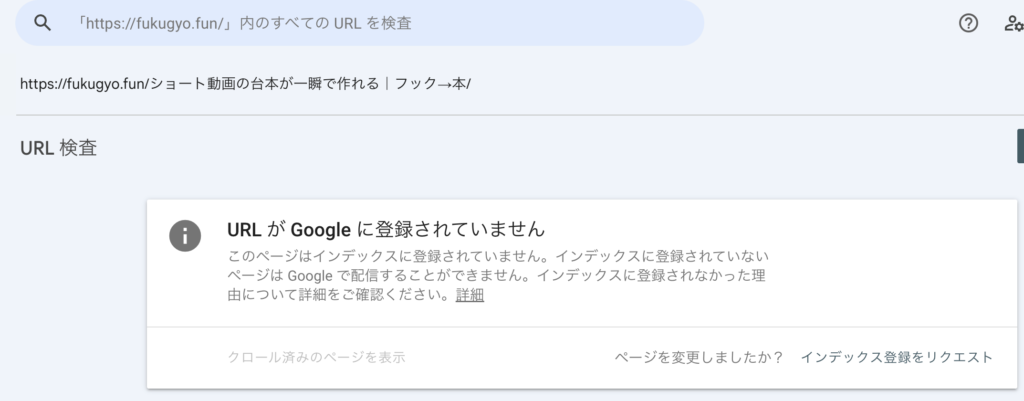Image resolution: width=1024 pixels, height=401 pixels.
Task: Click the 詳細 link
Action: (469, 296)
